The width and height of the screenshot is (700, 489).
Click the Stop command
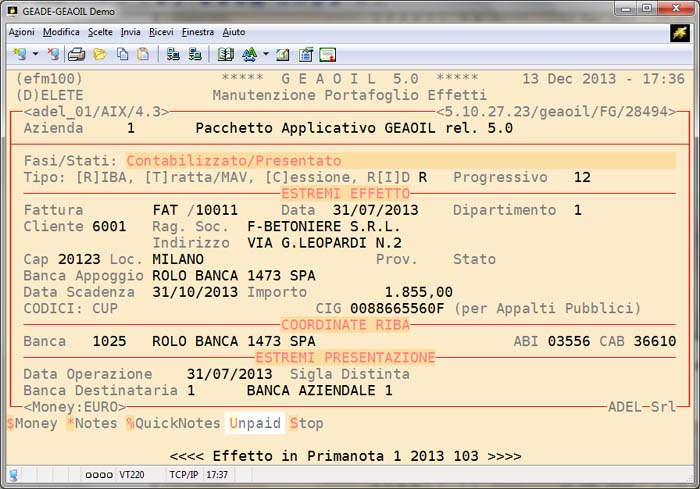point(306,423)
